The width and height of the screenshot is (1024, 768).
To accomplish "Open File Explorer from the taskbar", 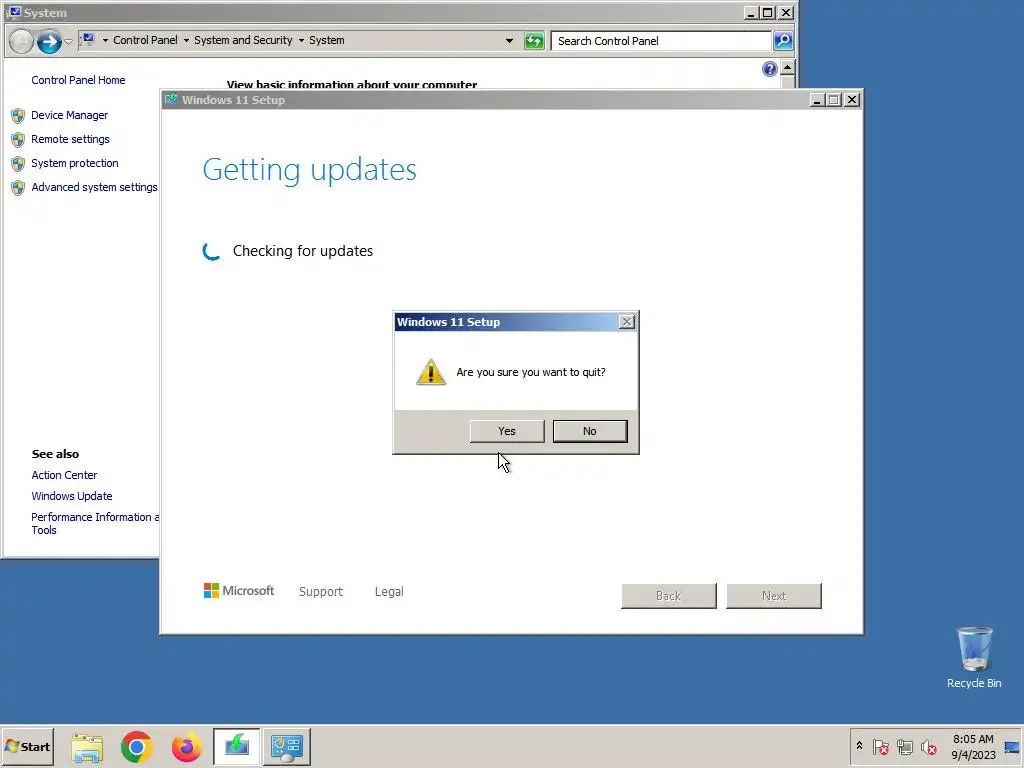I will click(87, 747).
